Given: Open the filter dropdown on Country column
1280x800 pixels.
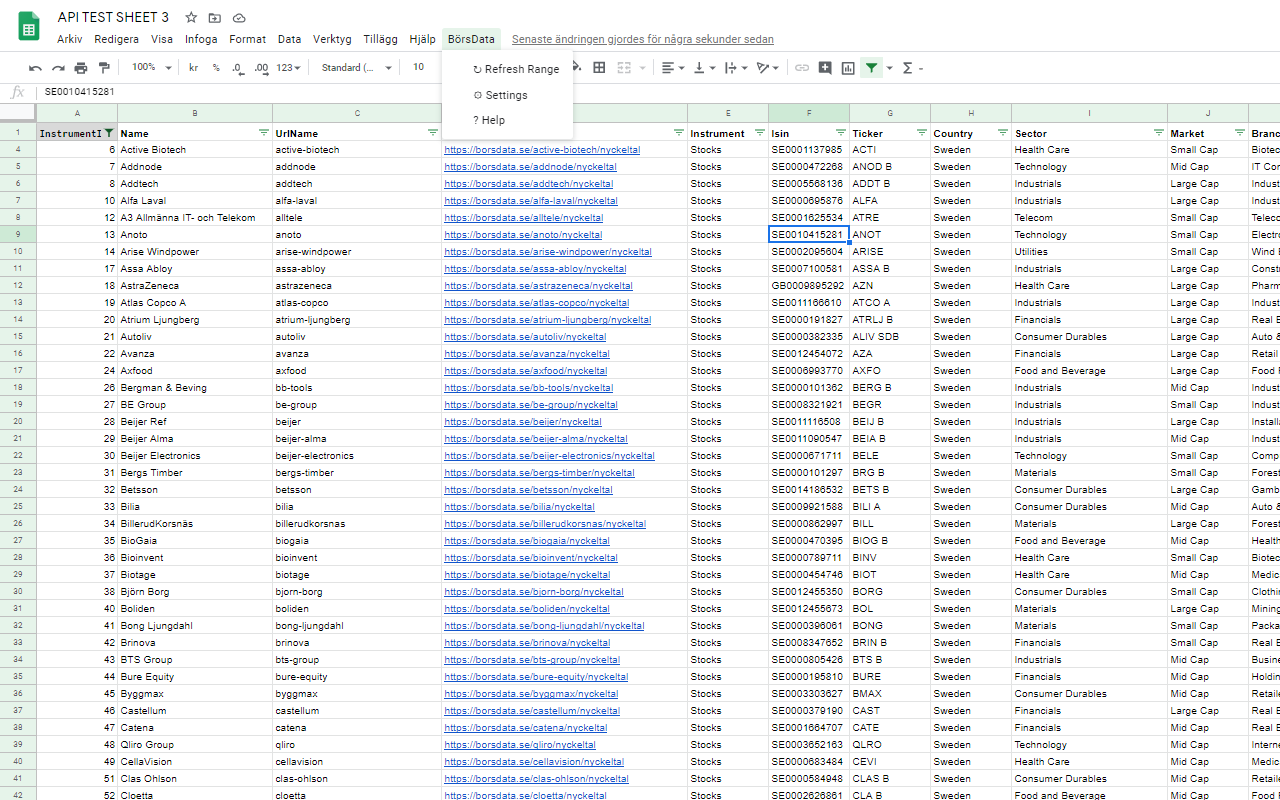Looking at the screenshot, I should click(x=1003, y=133).
